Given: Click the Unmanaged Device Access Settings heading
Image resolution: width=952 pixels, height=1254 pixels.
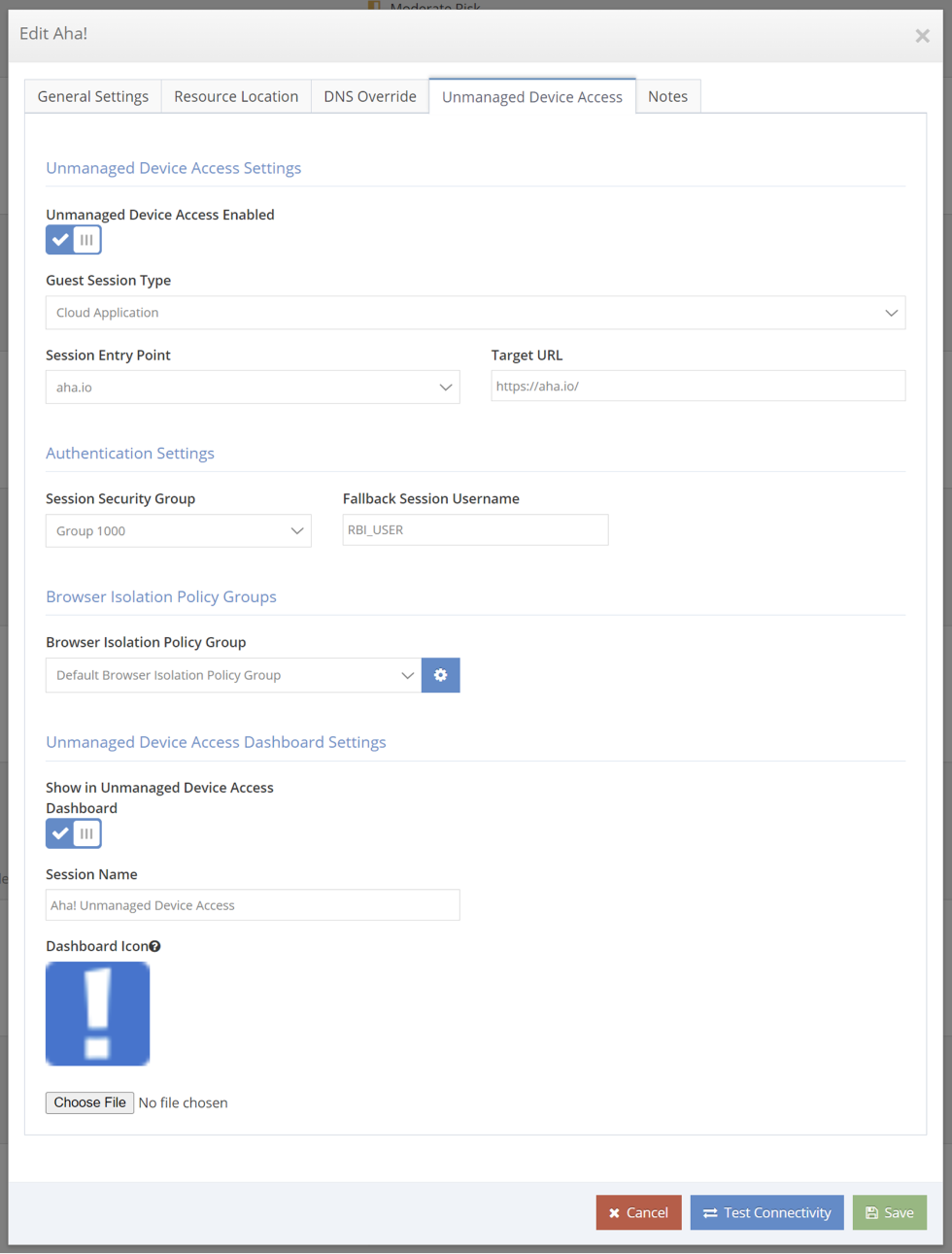Looking at the screenshot, I should (x=174, y=168).
